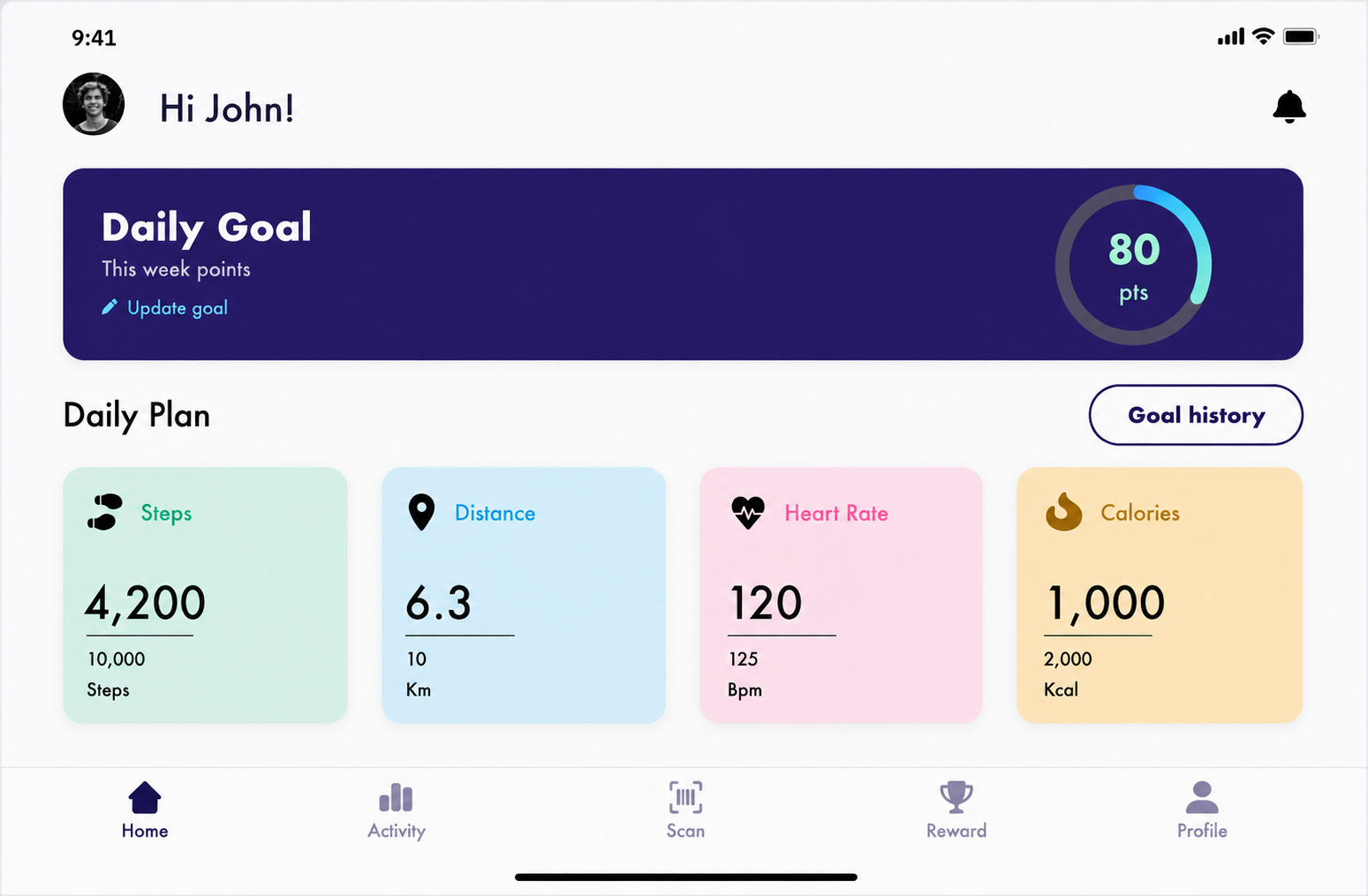
Task: Open the Distance card showing 6.3
Action: (524, 595)
